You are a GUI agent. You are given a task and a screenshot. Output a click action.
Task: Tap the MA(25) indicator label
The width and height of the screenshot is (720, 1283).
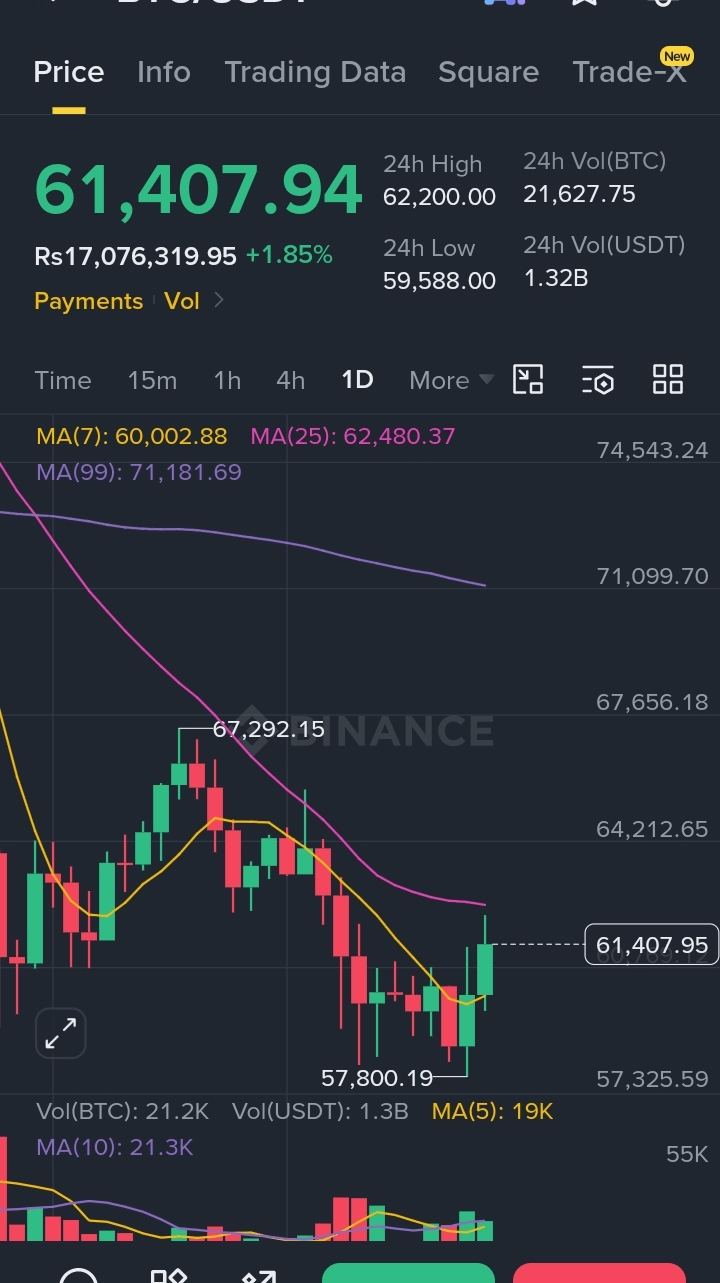(352, 436)
